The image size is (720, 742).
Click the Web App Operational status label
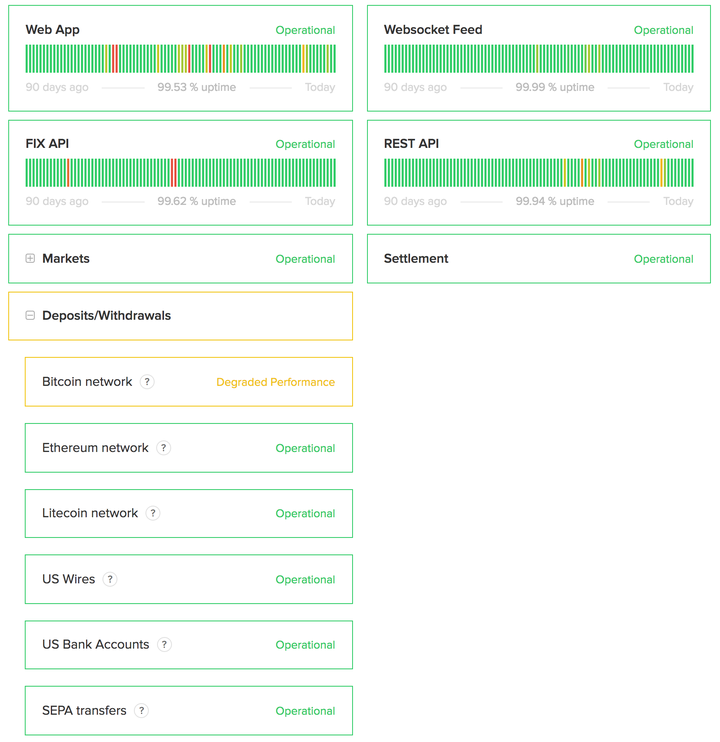coord(305,30)
